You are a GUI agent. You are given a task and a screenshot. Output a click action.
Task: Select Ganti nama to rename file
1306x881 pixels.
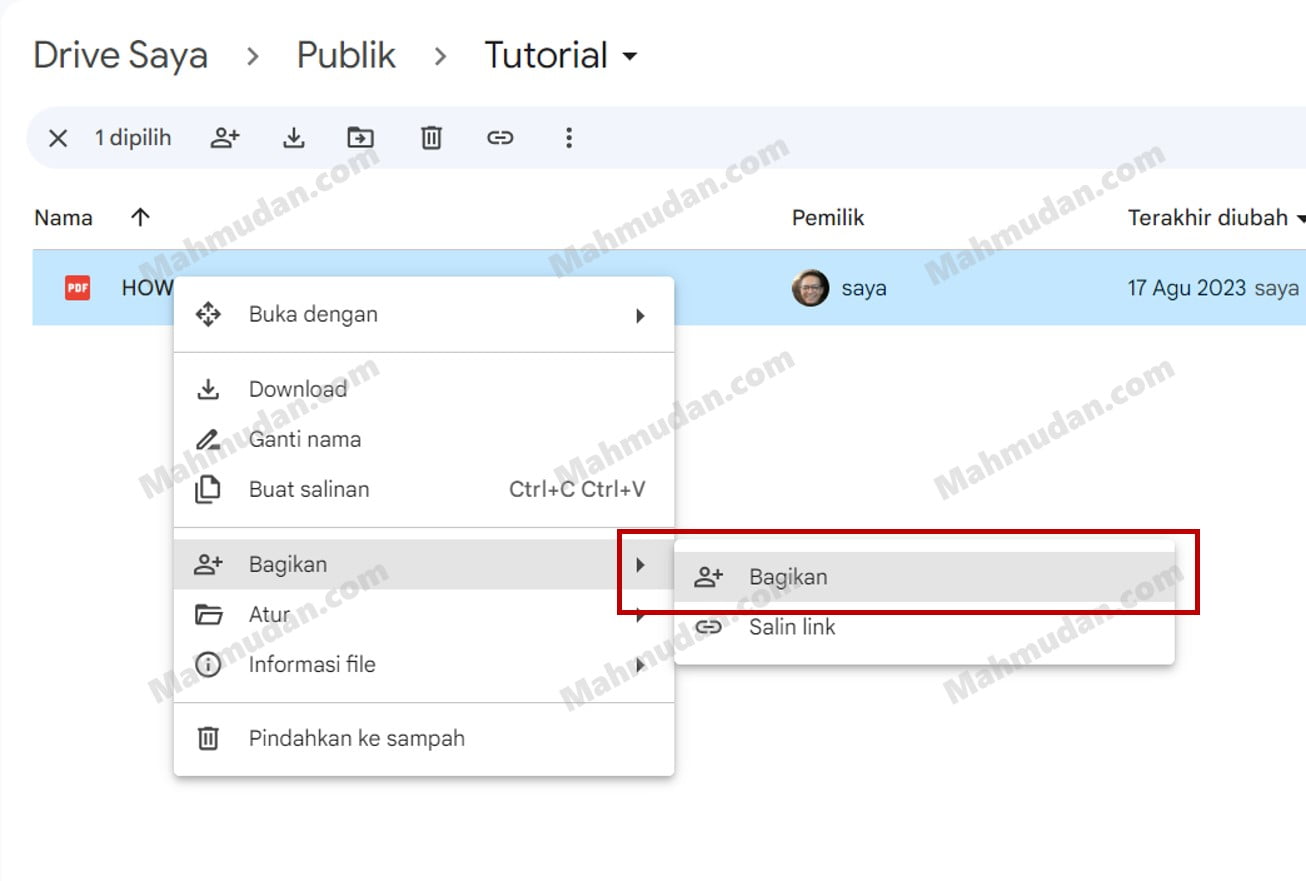[305, 439]
